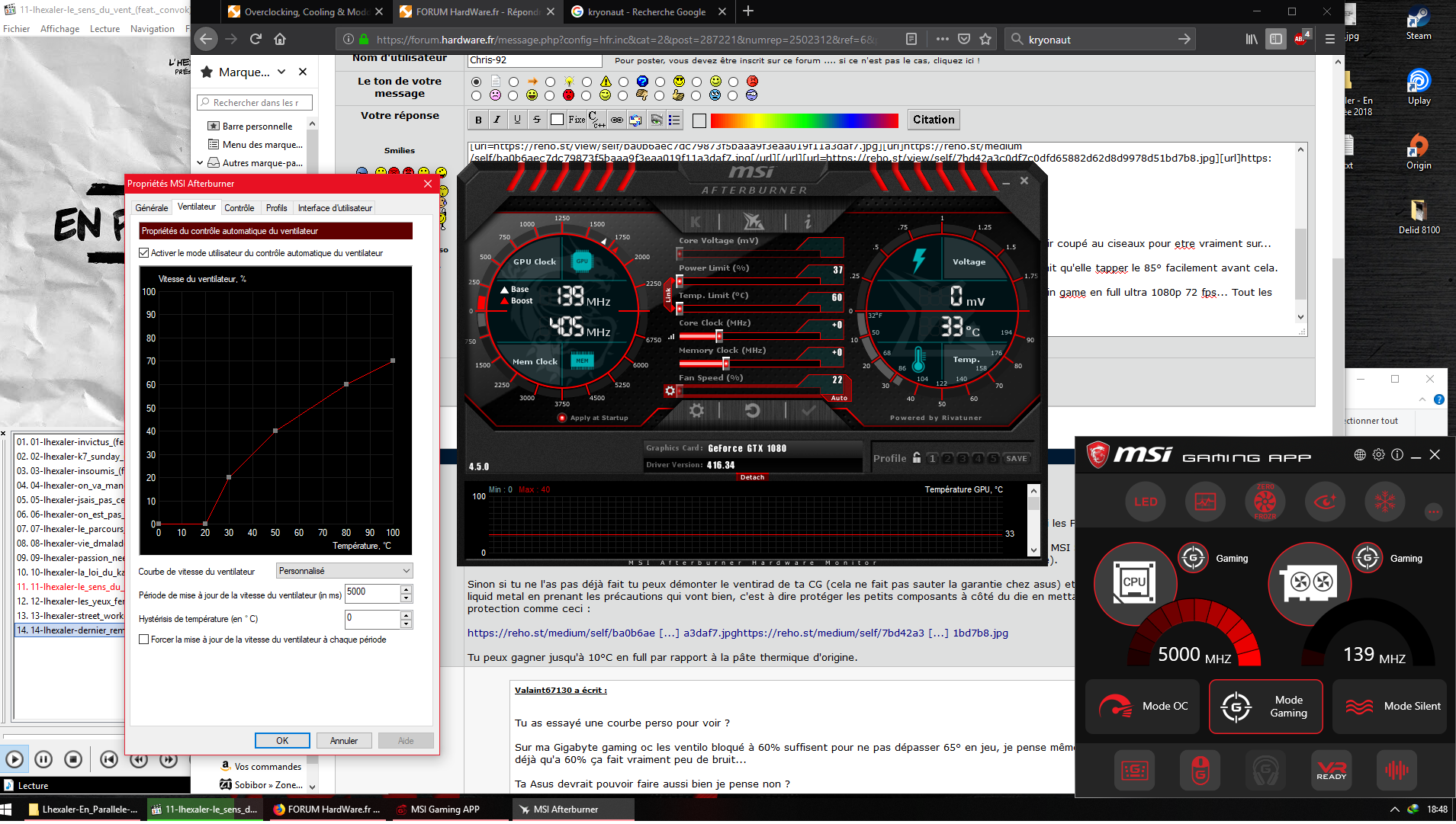Open the Profils tab
This screenshot has width=1456, height=824.
click(x=276, y=207)
